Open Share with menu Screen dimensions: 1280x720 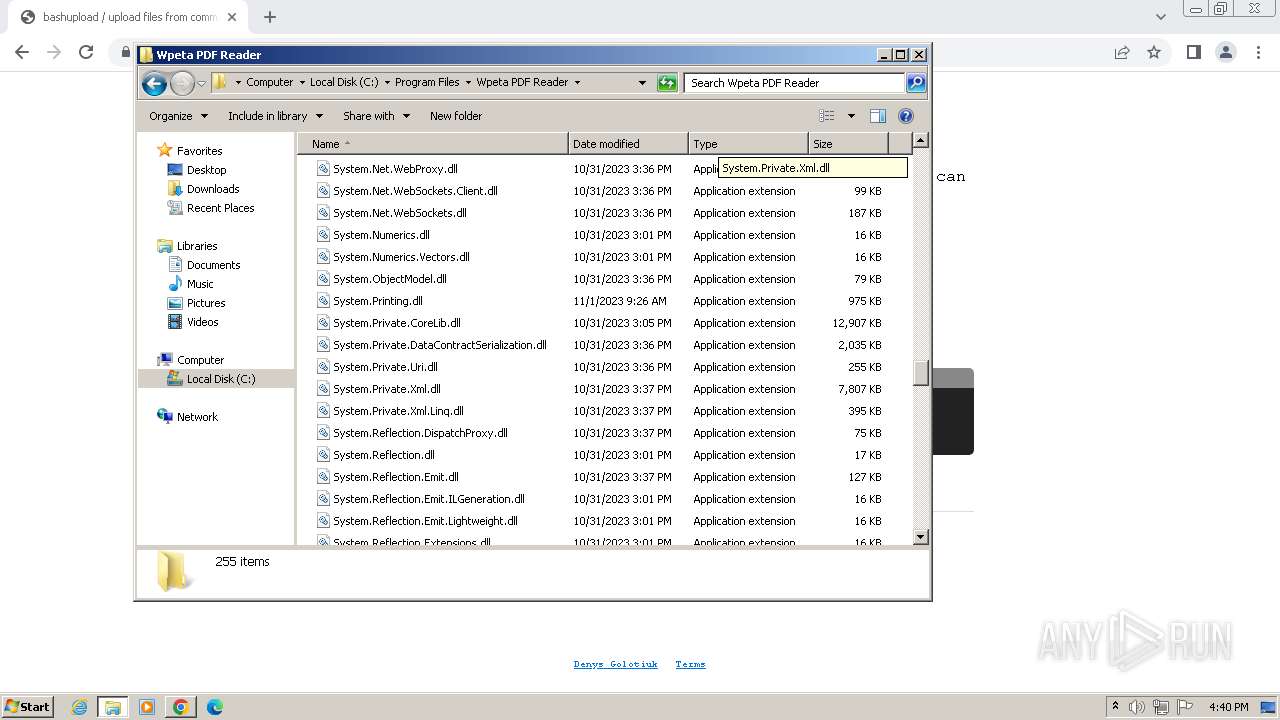pos(376,116)
